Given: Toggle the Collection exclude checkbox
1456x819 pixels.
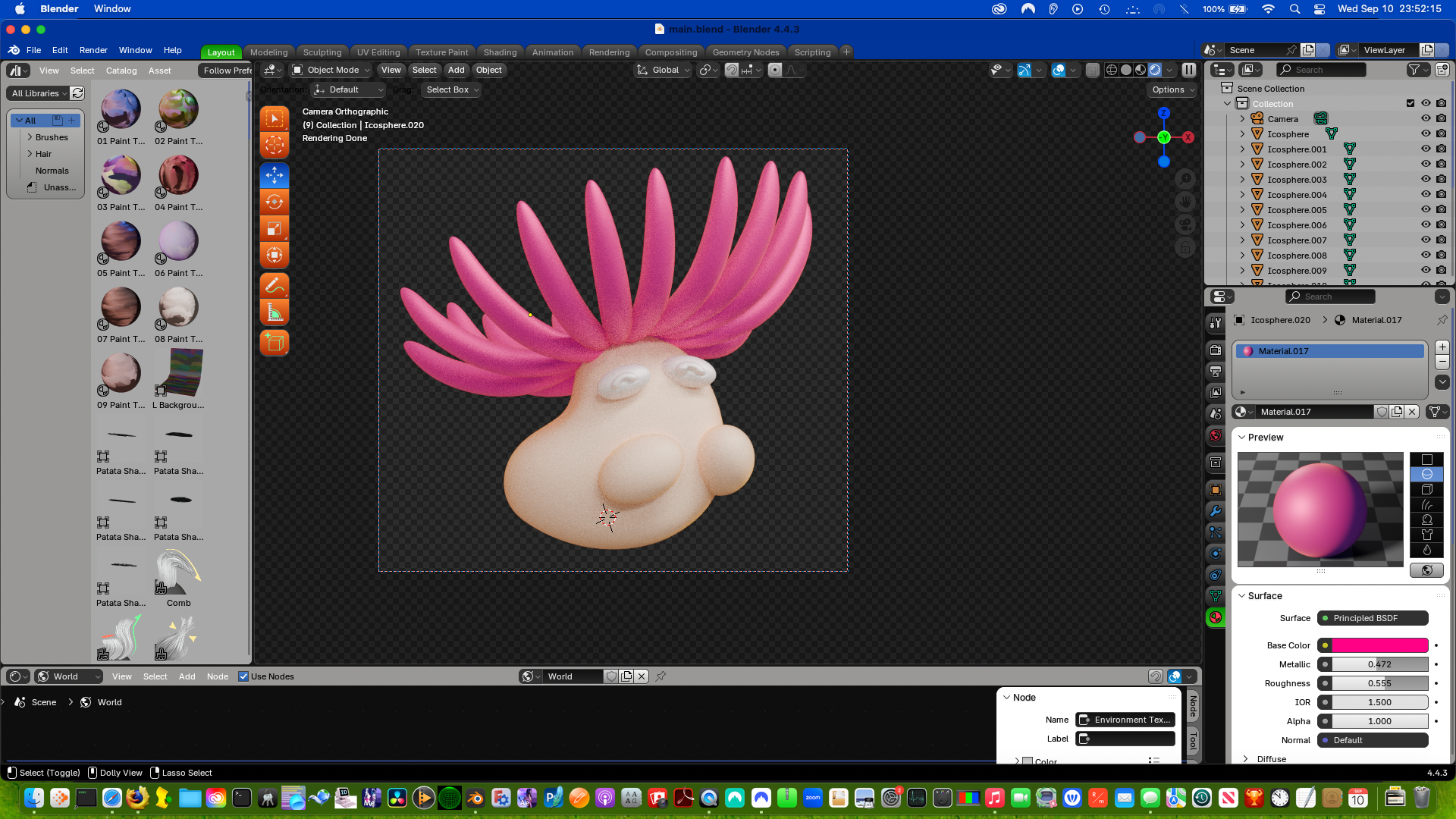Looking at the screenshot, I should click(x=1410, y=103).
